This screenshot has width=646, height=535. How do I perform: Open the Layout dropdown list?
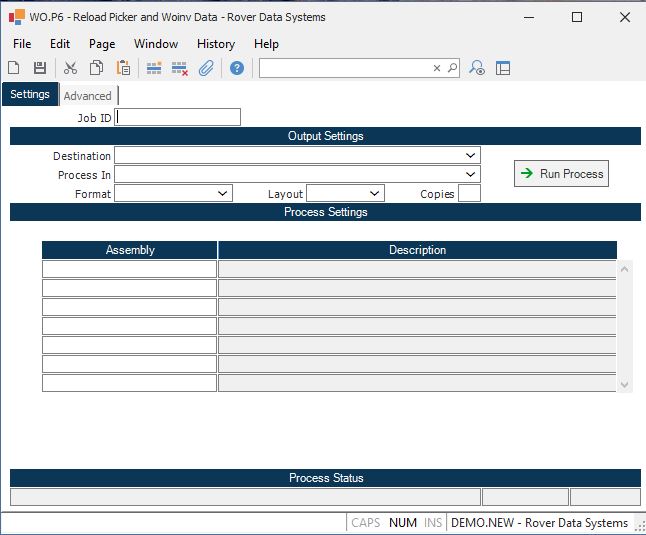pyautogui.click(x=374, y=194)
